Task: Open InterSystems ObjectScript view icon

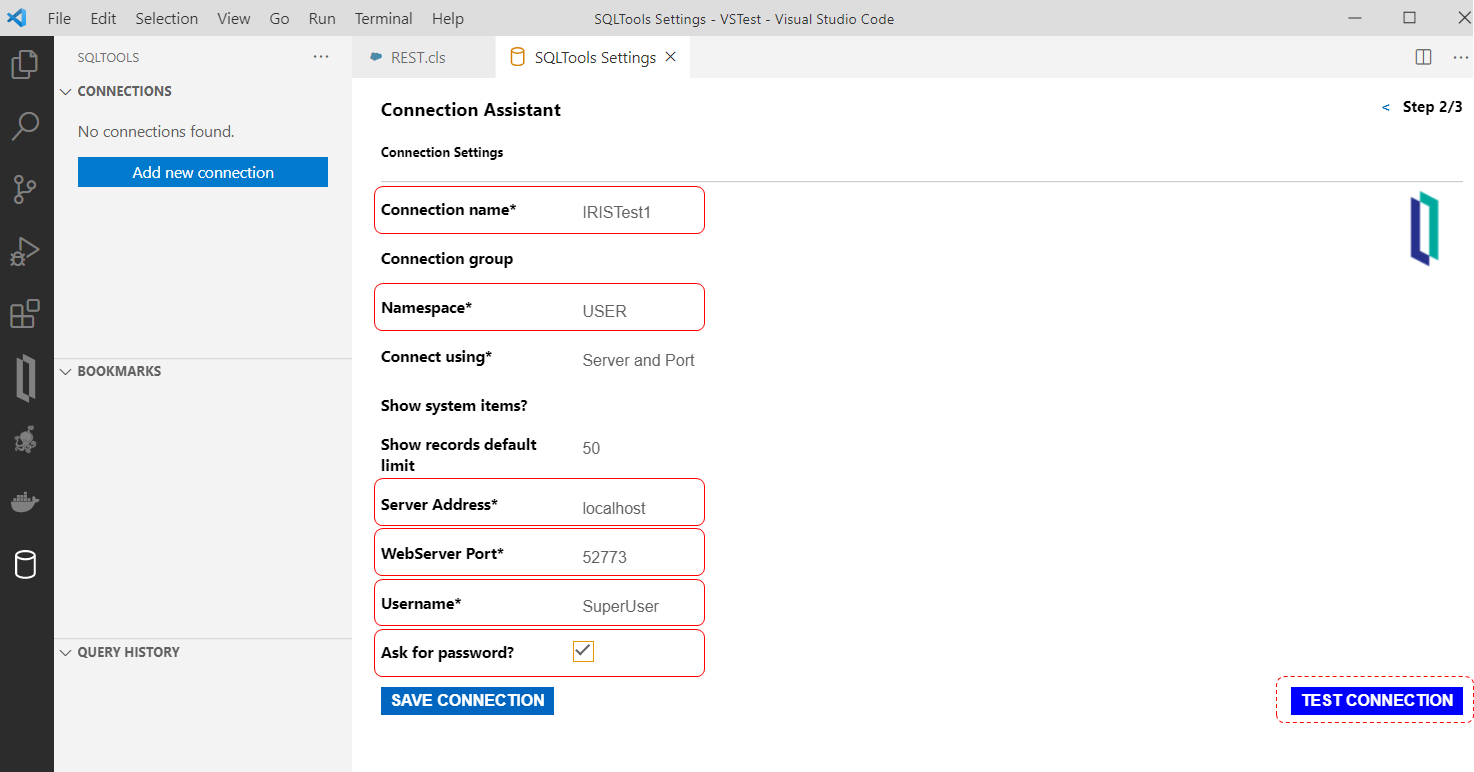Action: tap(26, 378)
